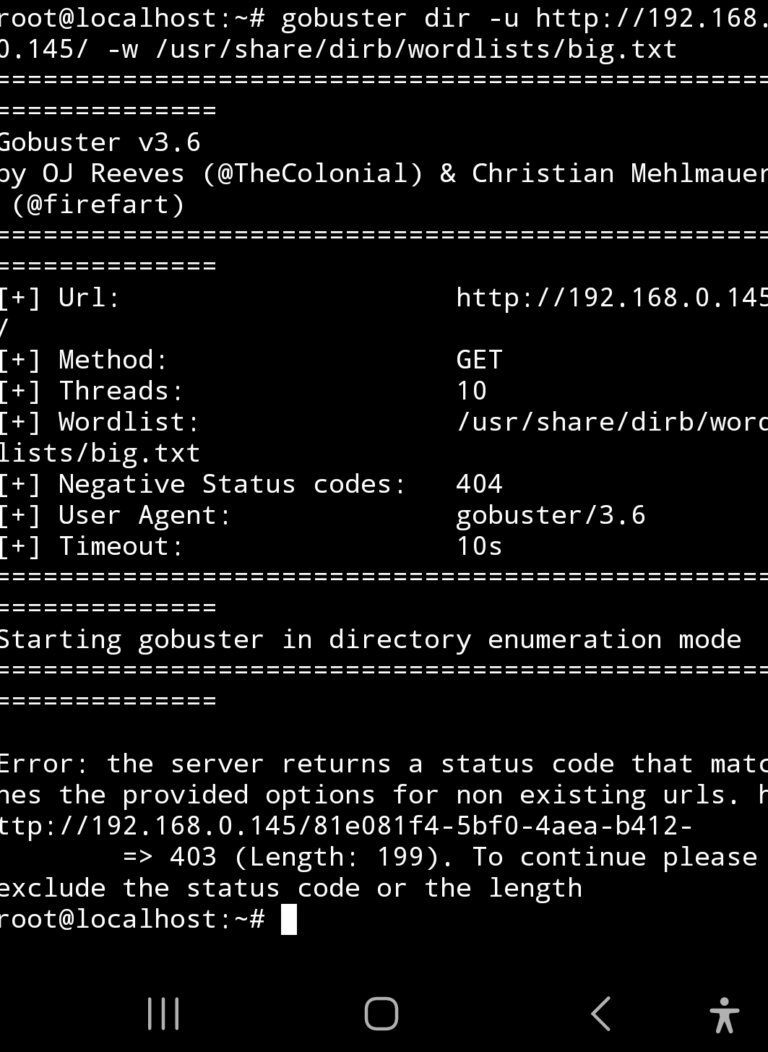Tap the 10s timeout value
This screenshot has width=768, height=1052.
(479, 546)
